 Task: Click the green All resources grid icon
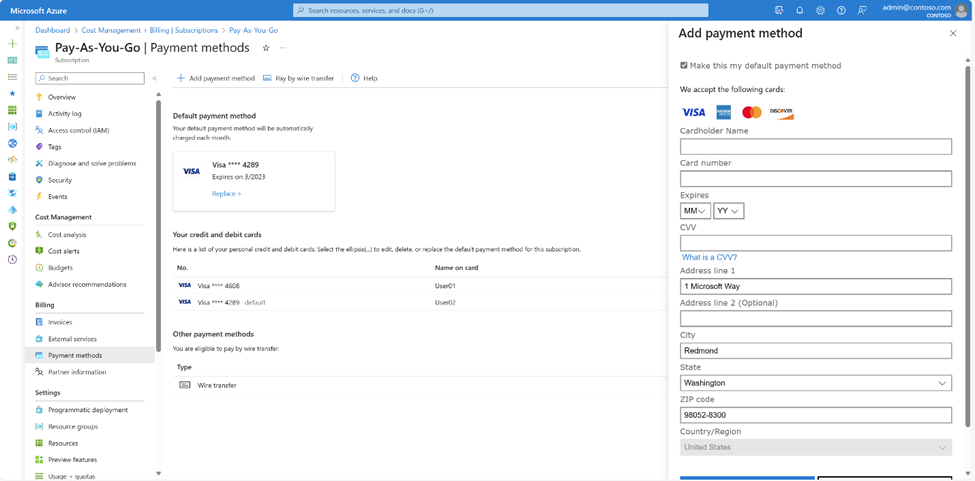(x=12, y=110)
